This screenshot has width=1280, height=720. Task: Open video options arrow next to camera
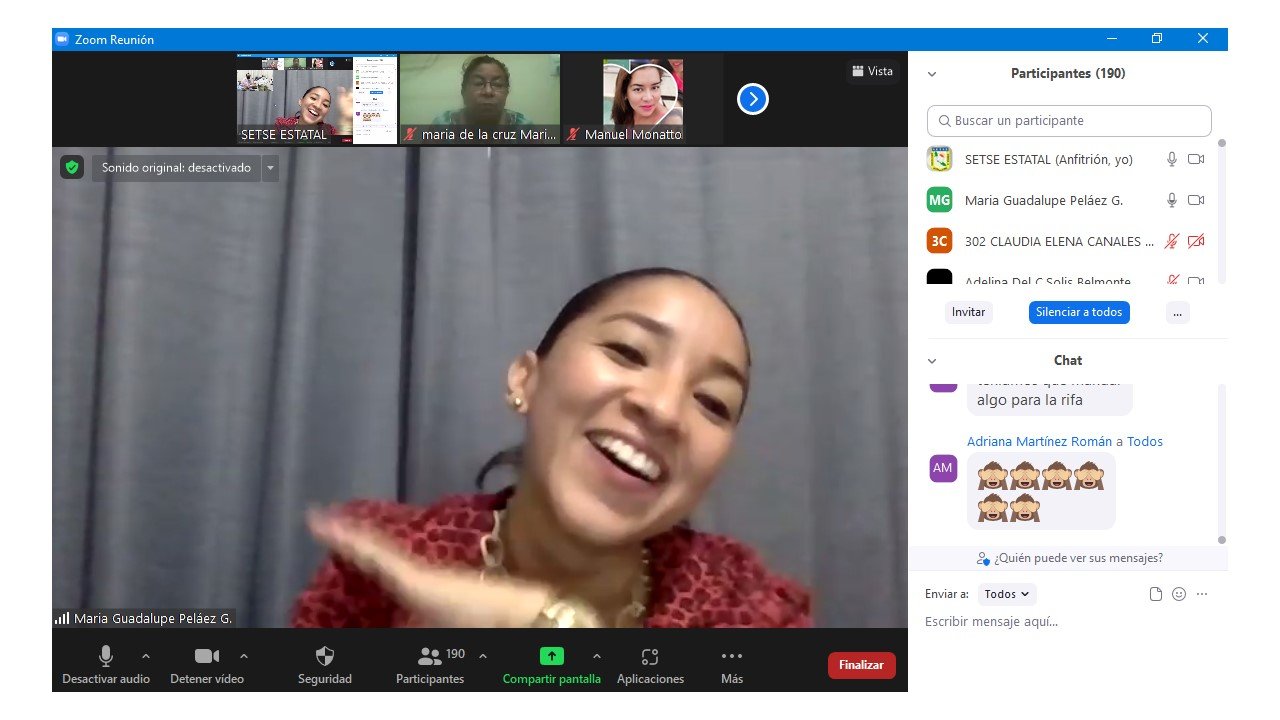[x=244, y=656]
